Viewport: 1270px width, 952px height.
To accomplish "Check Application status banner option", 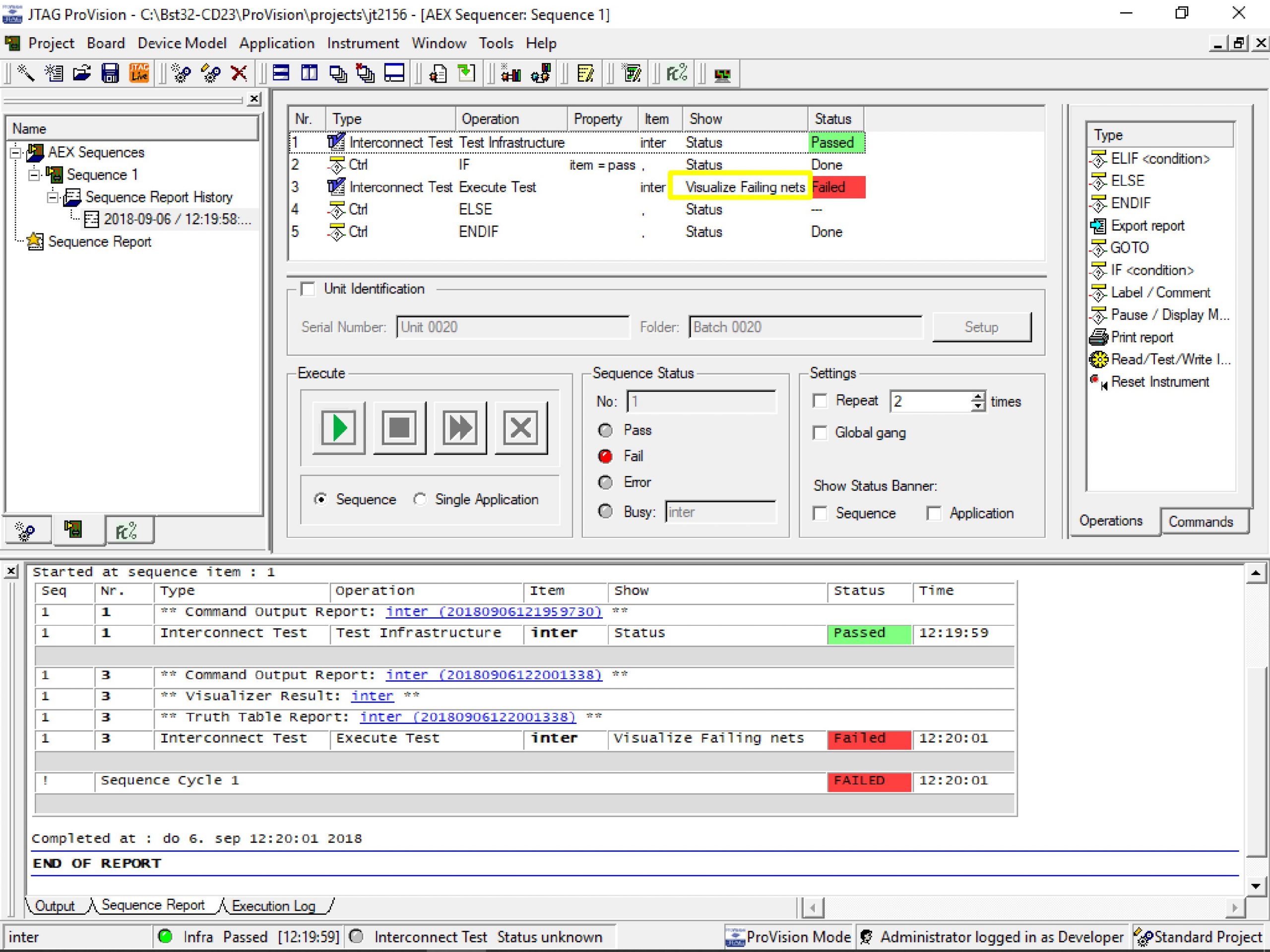I will coord(934,513).
